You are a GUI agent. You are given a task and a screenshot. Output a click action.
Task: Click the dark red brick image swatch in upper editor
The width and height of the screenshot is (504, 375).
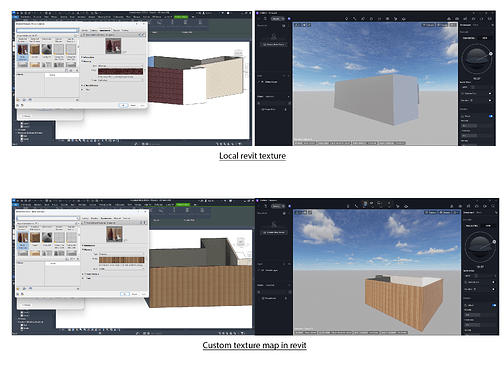pyautogui.click(x=121, y=71)
